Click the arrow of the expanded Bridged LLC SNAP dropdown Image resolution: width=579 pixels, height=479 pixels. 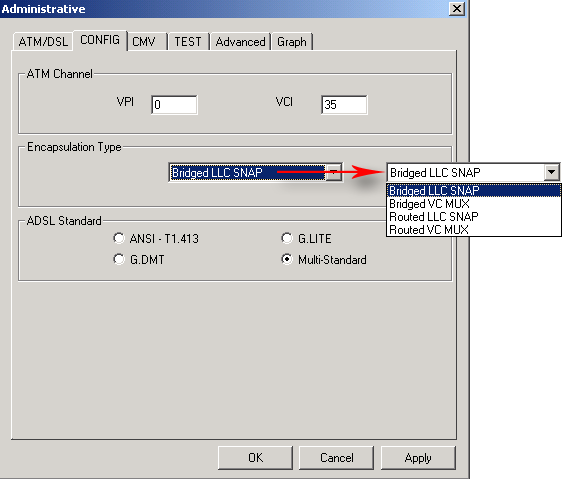pyautogui.click(x=551, y=172)
